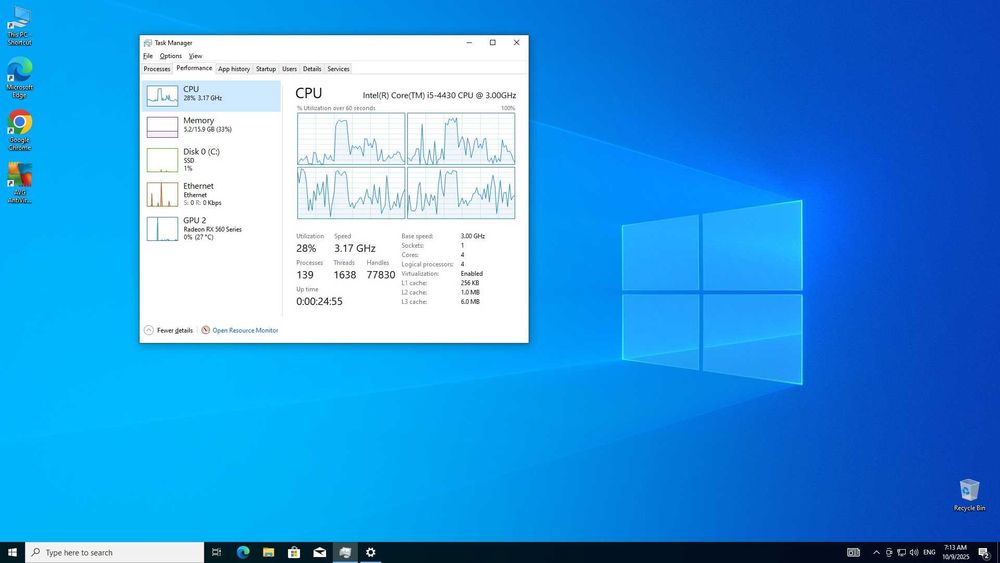Open Disk 0 (C:) performance details
The image size is (1000, 563).
pyautogui.click(x=211, y=159)
